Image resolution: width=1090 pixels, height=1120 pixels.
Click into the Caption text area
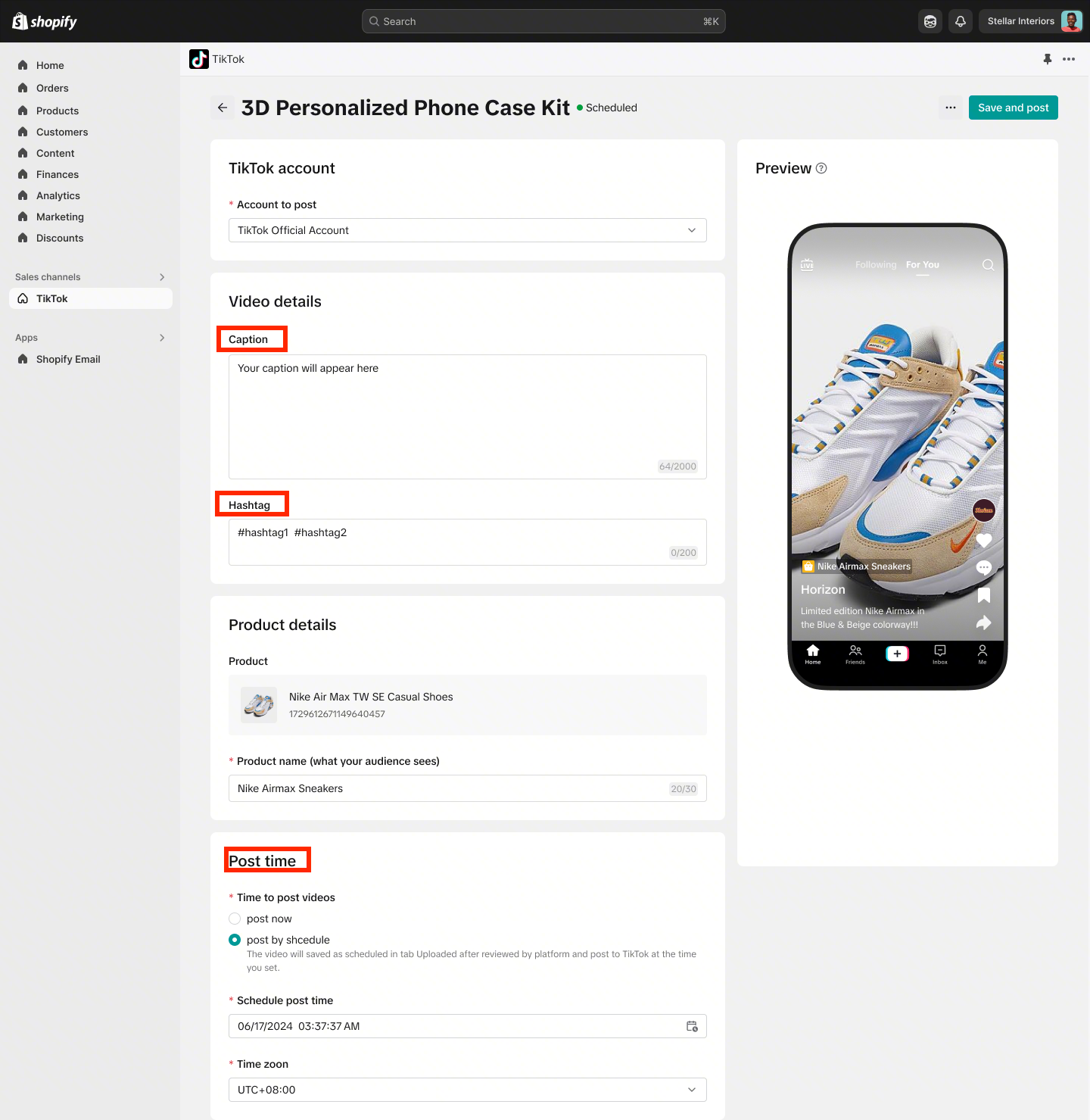pyautogui.click(x=468, y=416)
